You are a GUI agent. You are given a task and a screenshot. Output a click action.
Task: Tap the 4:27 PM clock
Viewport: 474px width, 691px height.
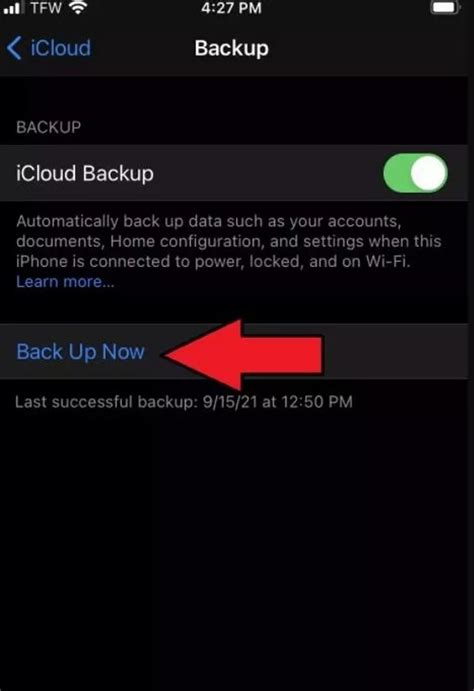click(231, 7)
